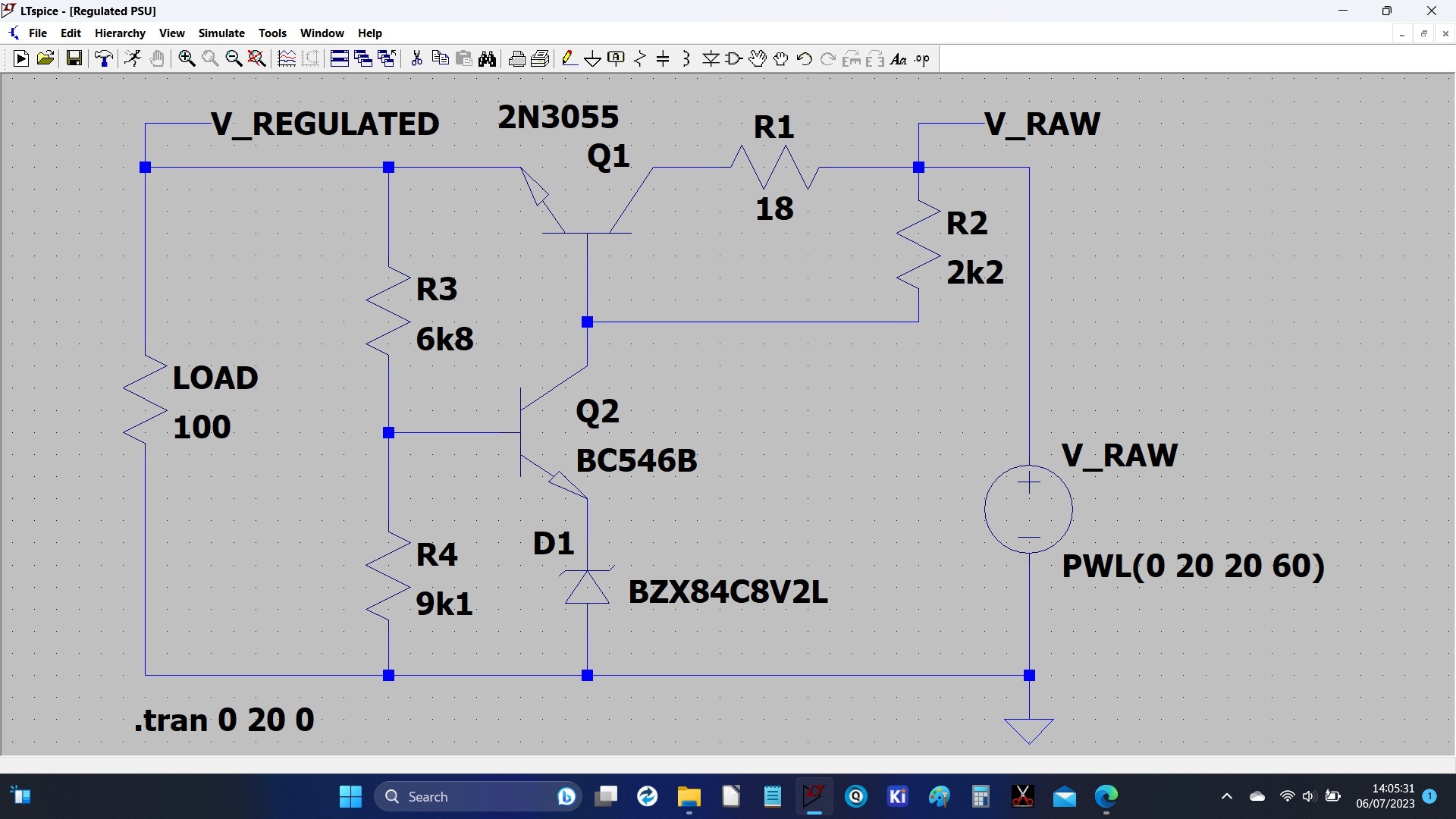Open Component selector gate icon
1456x819 pixels.
pos(734,59)
